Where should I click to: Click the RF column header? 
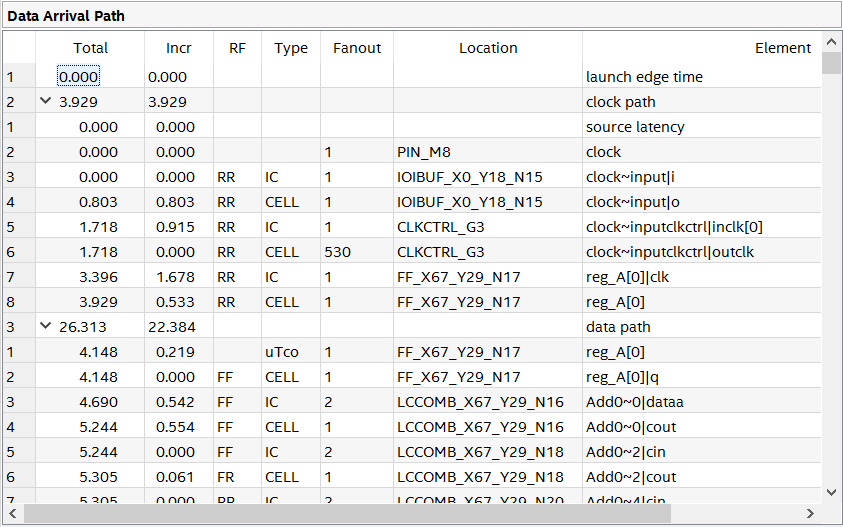[x=237, y=48]
